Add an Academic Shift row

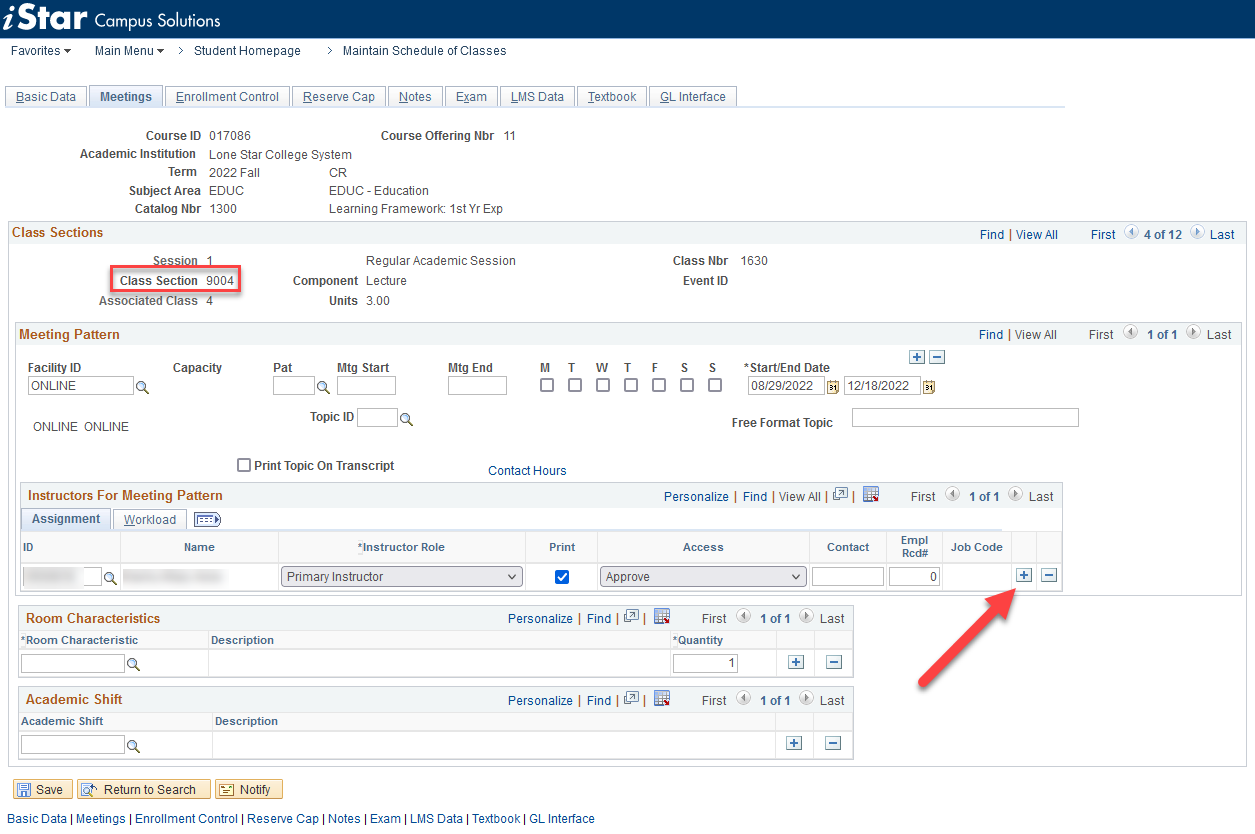(x=794, y=743)
